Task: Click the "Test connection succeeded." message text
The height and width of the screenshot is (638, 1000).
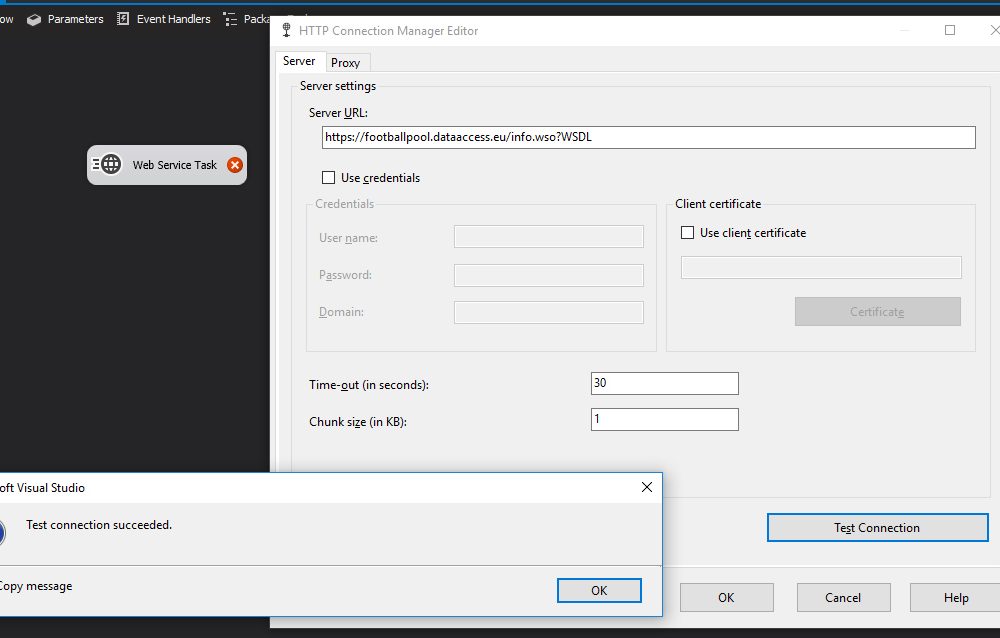Action: coord(99,525)
